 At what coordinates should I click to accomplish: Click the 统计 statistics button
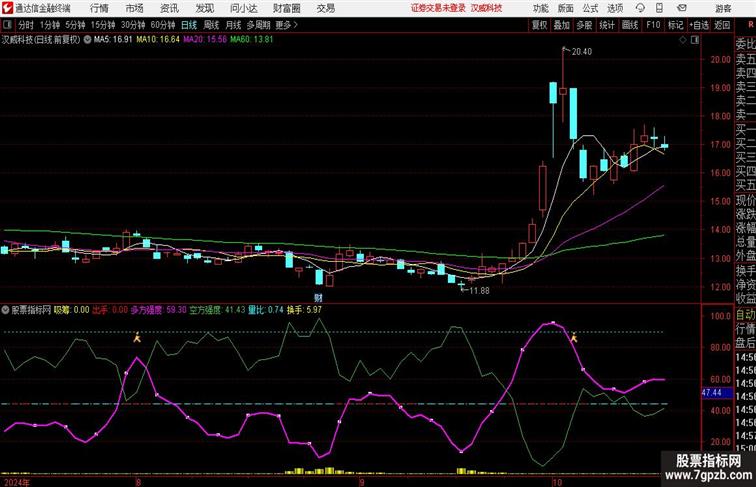(607, 25)
